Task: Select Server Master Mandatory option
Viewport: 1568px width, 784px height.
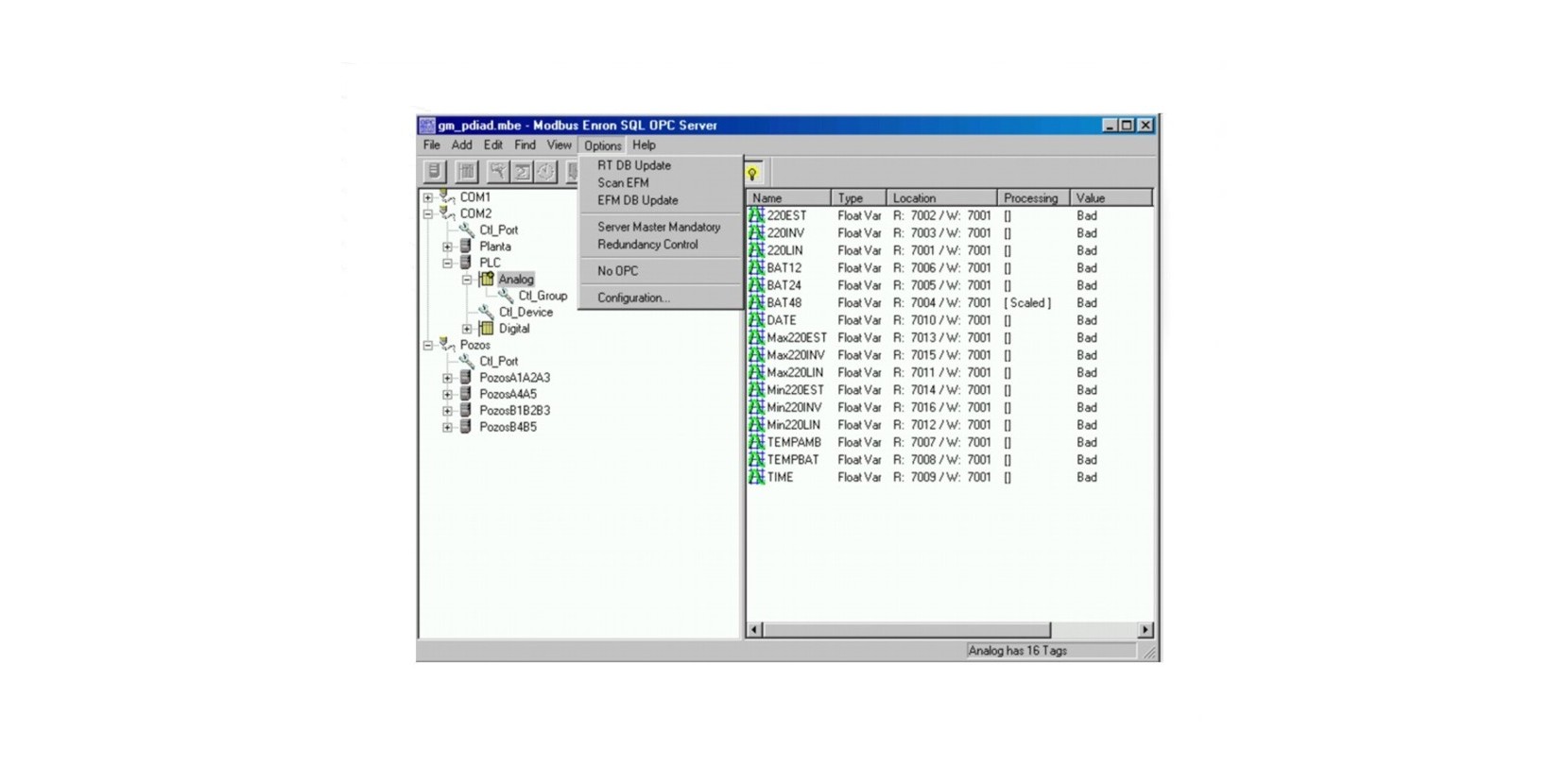Action: click(661, 227)
